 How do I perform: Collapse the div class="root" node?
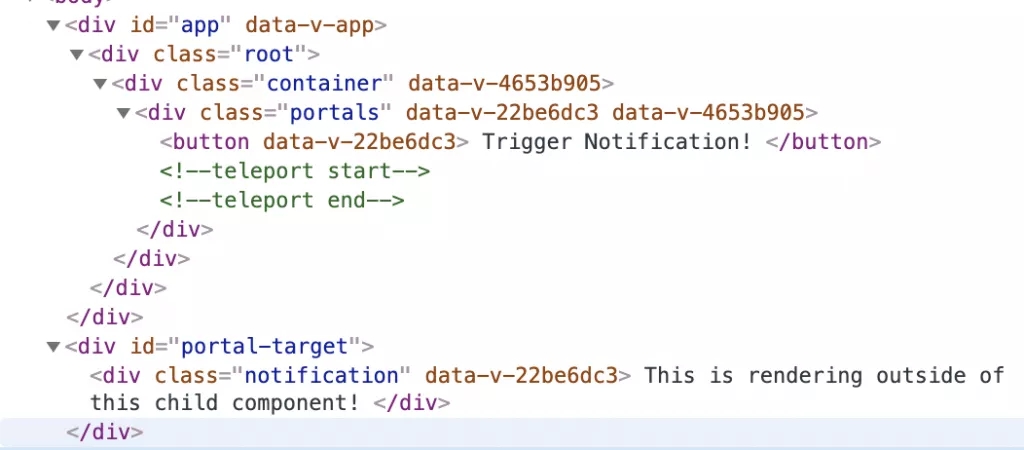(77, 54)
